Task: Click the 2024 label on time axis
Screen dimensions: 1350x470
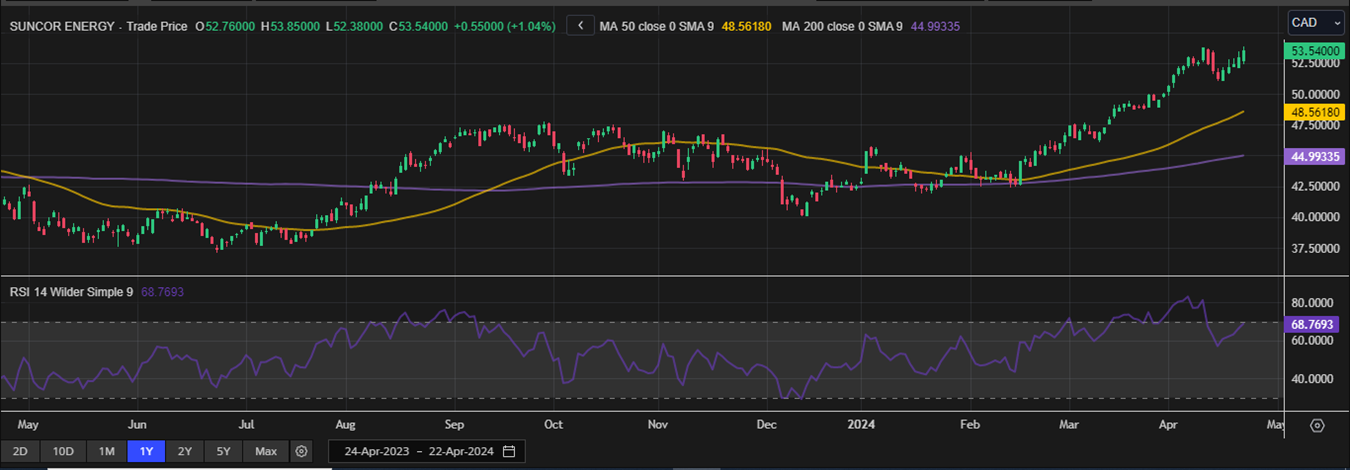Action: click(x=862, y=425)
